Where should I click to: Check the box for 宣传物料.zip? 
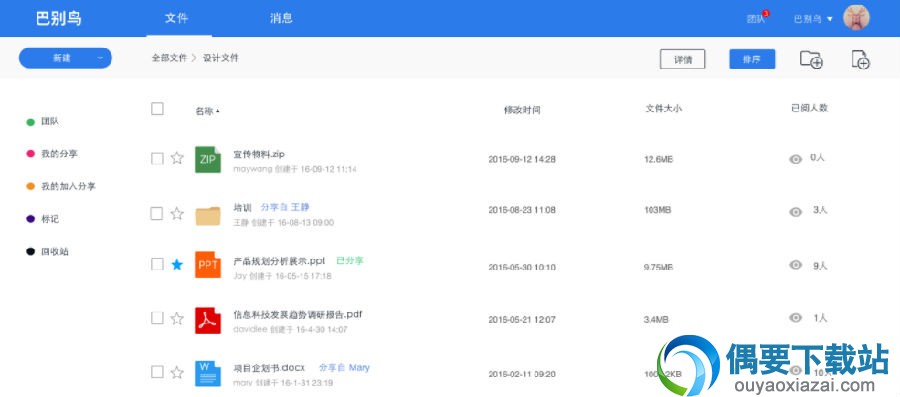click(x=157, y=158)
